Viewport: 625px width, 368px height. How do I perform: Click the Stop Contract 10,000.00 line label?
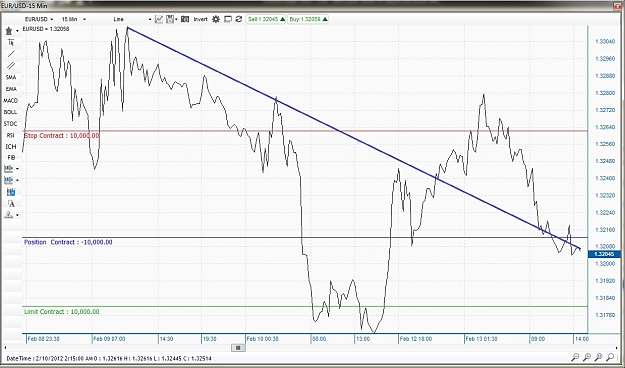61,136
